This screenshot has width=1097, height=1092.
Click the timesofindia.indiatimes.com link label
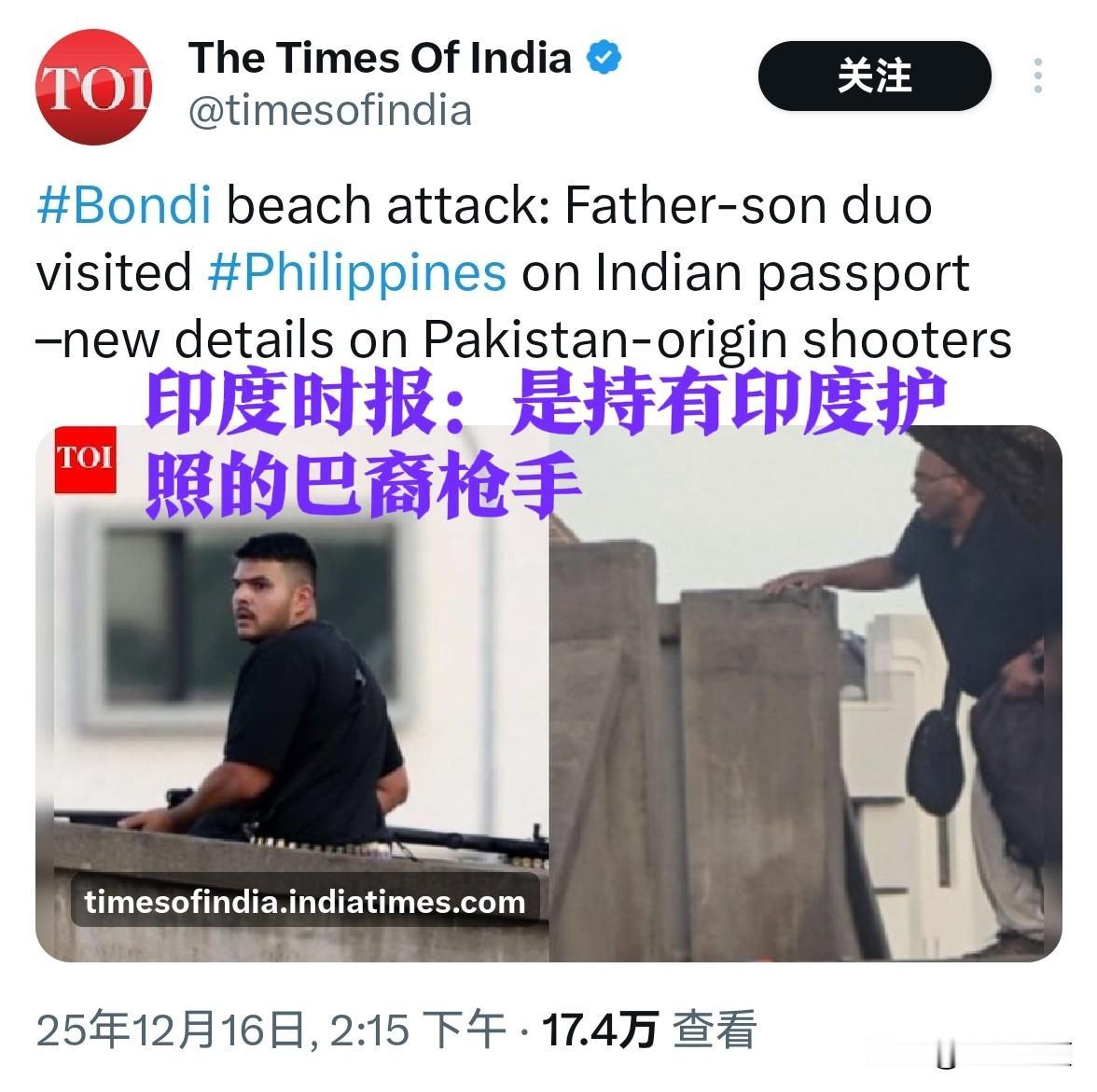[305, 902]
